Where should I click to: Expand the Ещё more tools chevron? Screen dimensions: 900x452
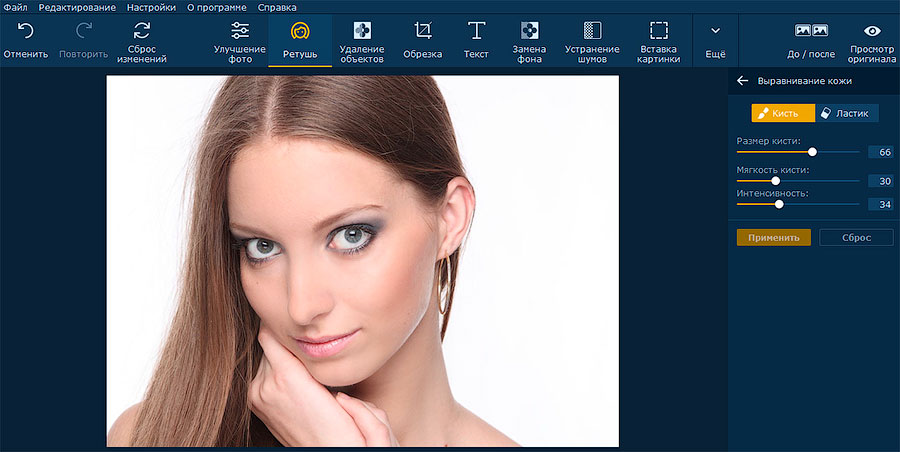click(x=715, y=30)
